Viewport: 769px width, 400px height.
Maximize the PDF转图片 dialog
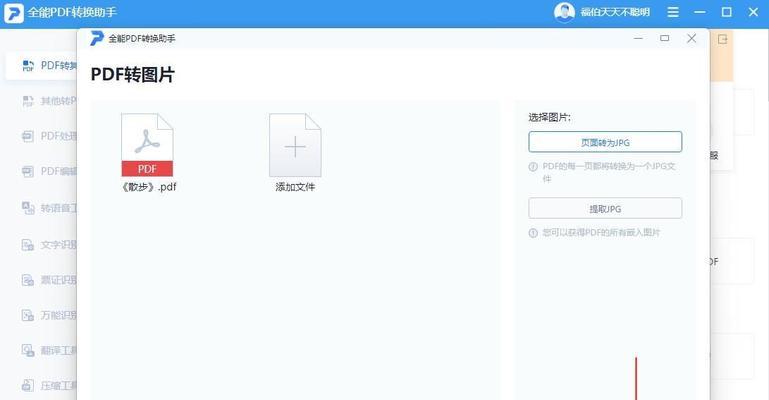(x=665, y=38)
